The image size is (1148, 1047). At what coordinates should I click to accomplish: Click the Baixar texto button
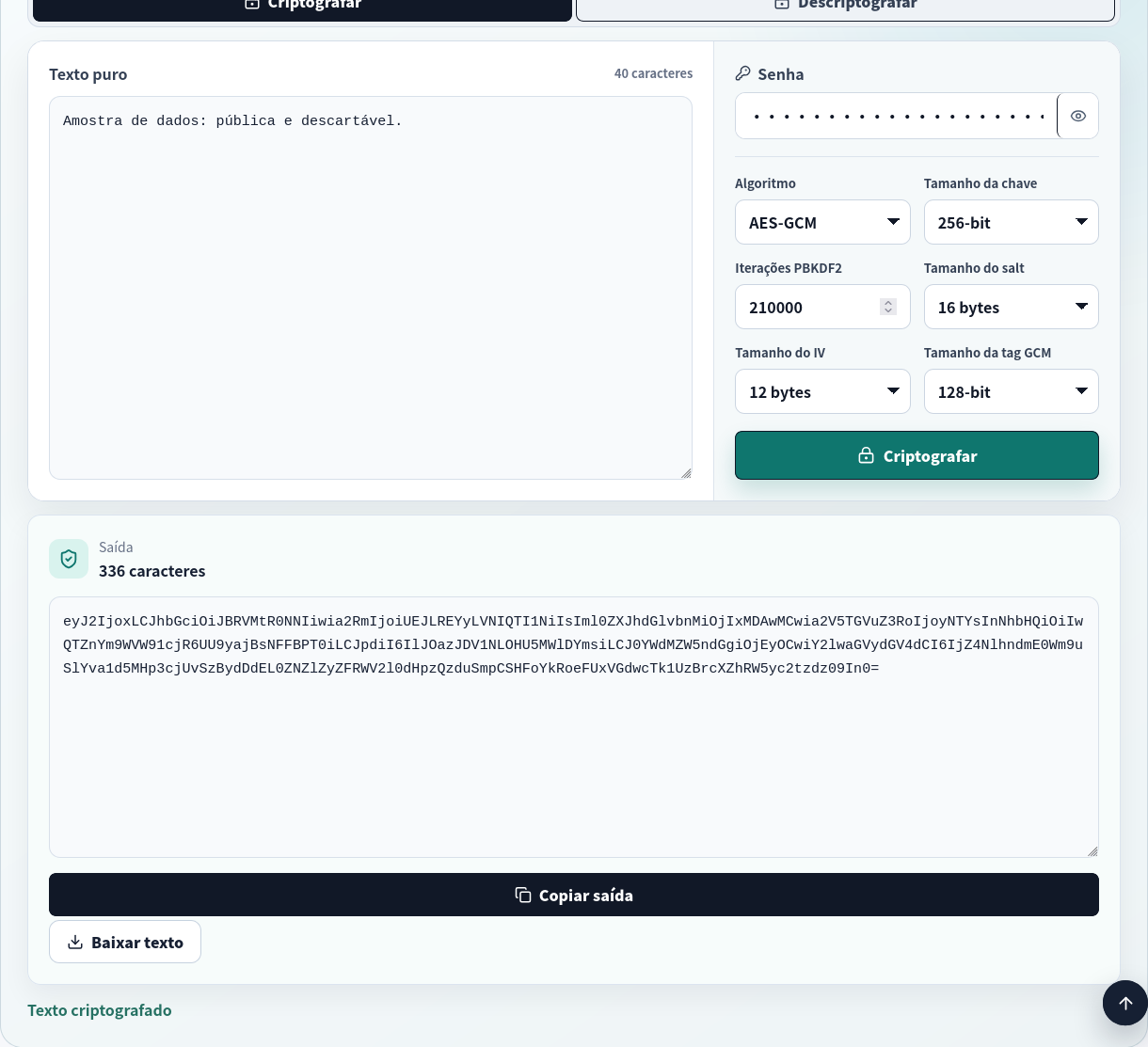(x=125, y=942)
